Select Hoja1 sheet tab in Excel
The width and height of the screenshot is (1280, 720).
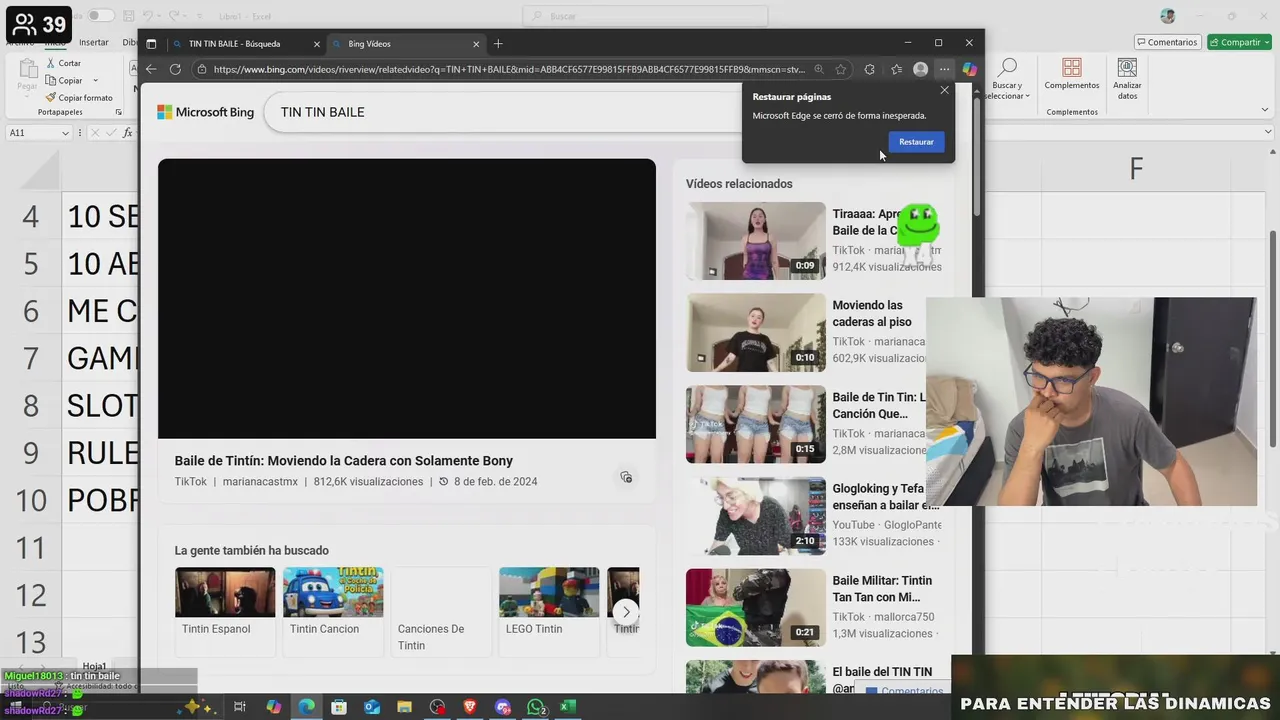tap(94, 666)
